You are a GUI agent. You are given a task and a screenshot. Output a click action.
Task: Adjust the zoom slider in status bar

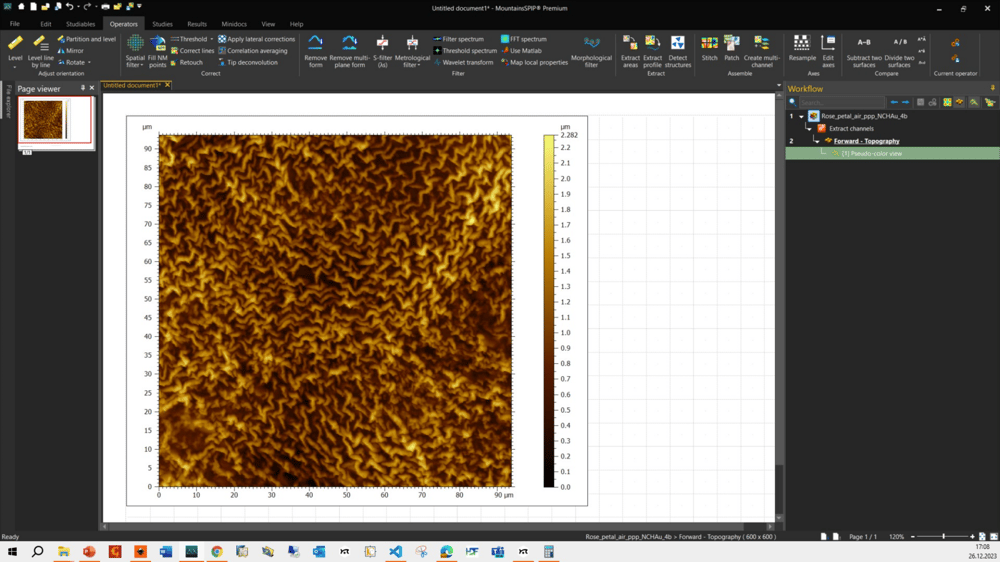943,536
